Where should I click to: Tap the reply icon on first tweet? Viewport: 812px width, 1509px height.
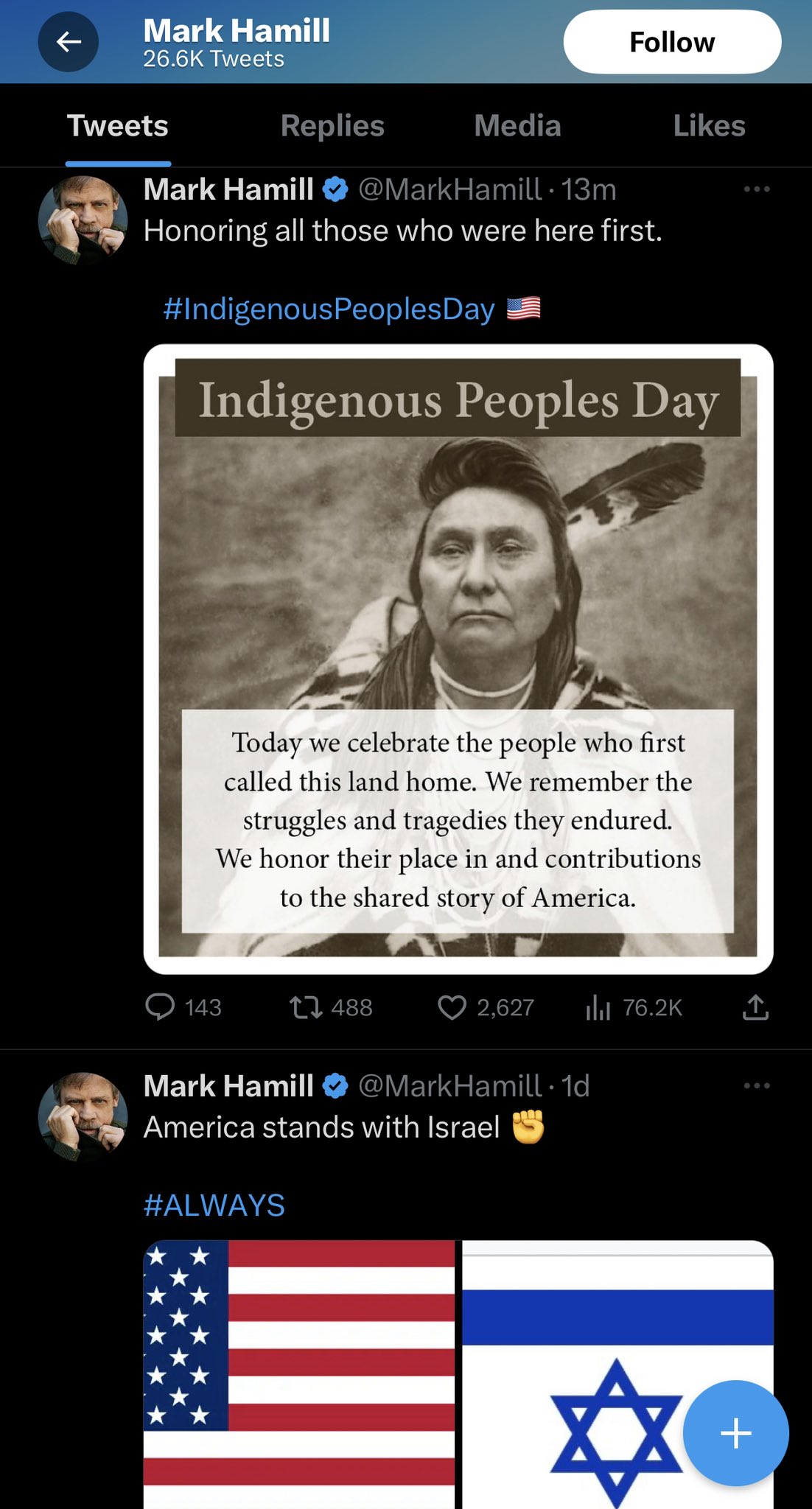[160, 1006]
